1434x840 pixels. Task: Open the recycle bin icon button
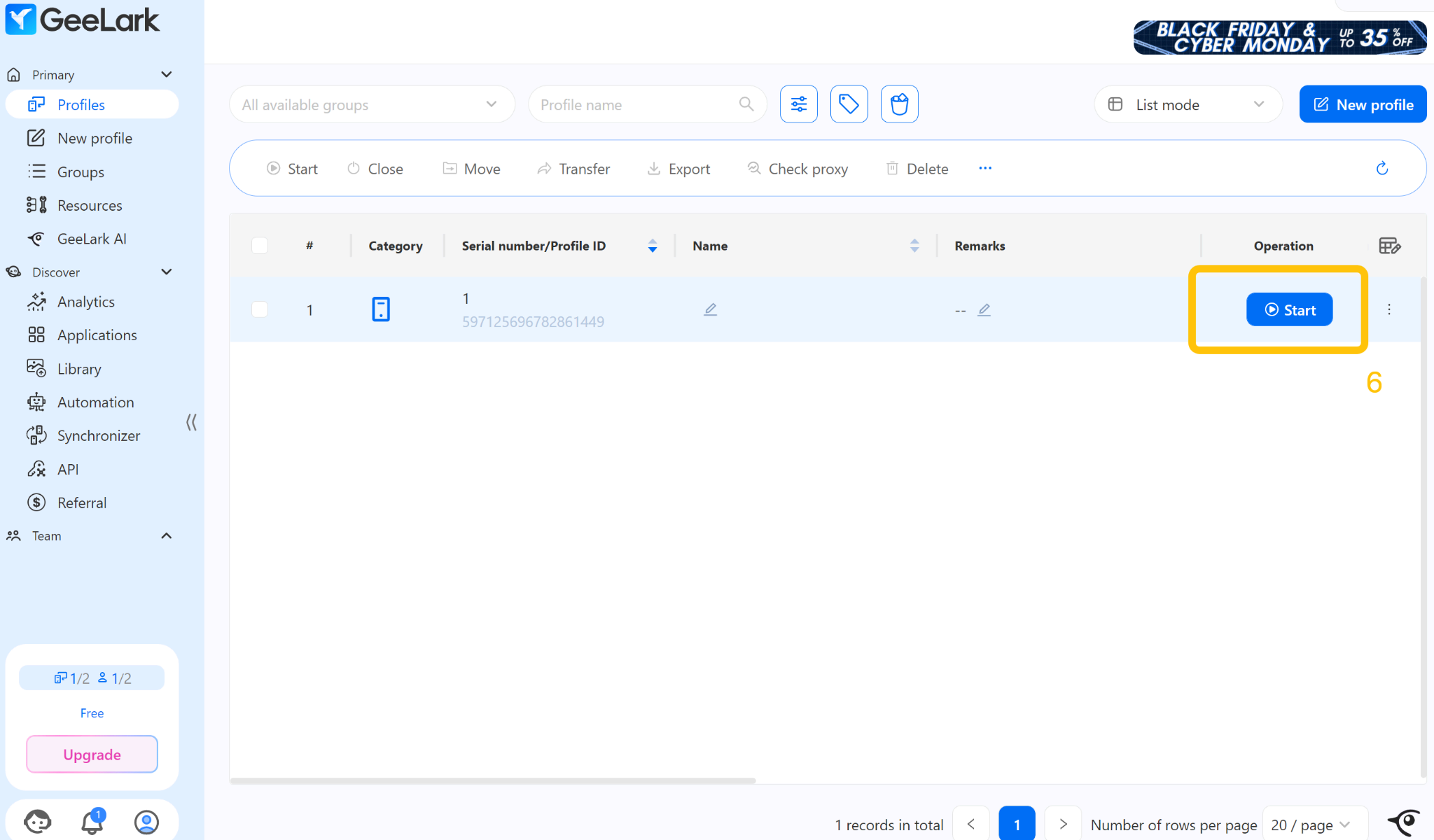click(x=899, y=104)
